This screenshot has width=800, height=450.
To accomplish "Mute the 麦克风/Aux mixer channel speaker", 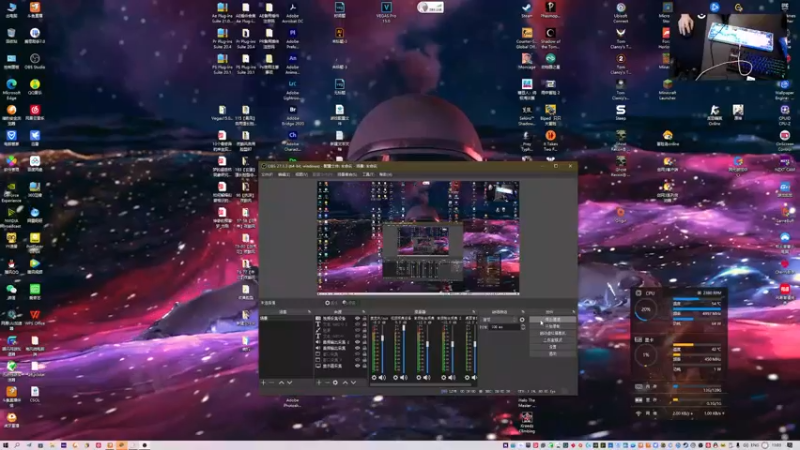I will (x=382, y=378).
